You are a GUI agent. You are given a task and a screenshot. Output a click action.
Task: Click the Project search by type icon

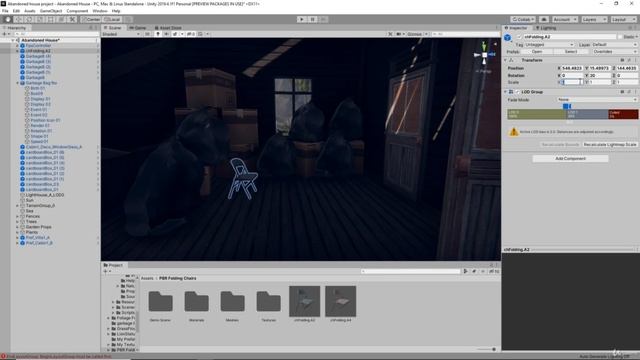(465, 271)
